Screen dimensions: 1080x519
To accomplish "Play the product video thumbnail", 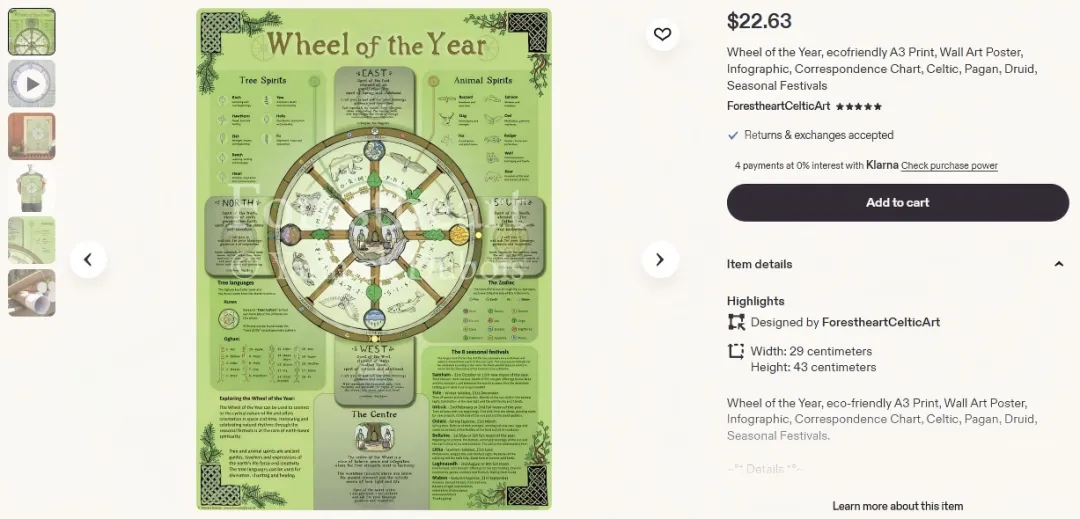I will (32, 84).
